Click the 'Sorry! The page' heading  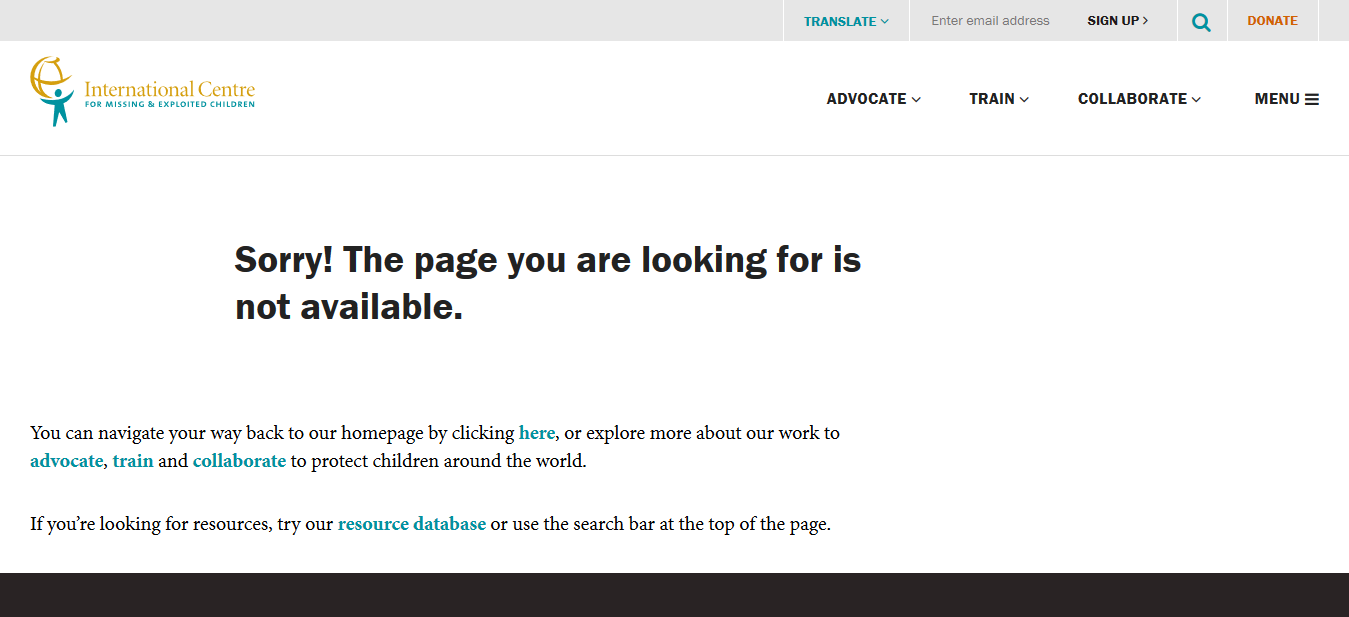click(548, 283)
